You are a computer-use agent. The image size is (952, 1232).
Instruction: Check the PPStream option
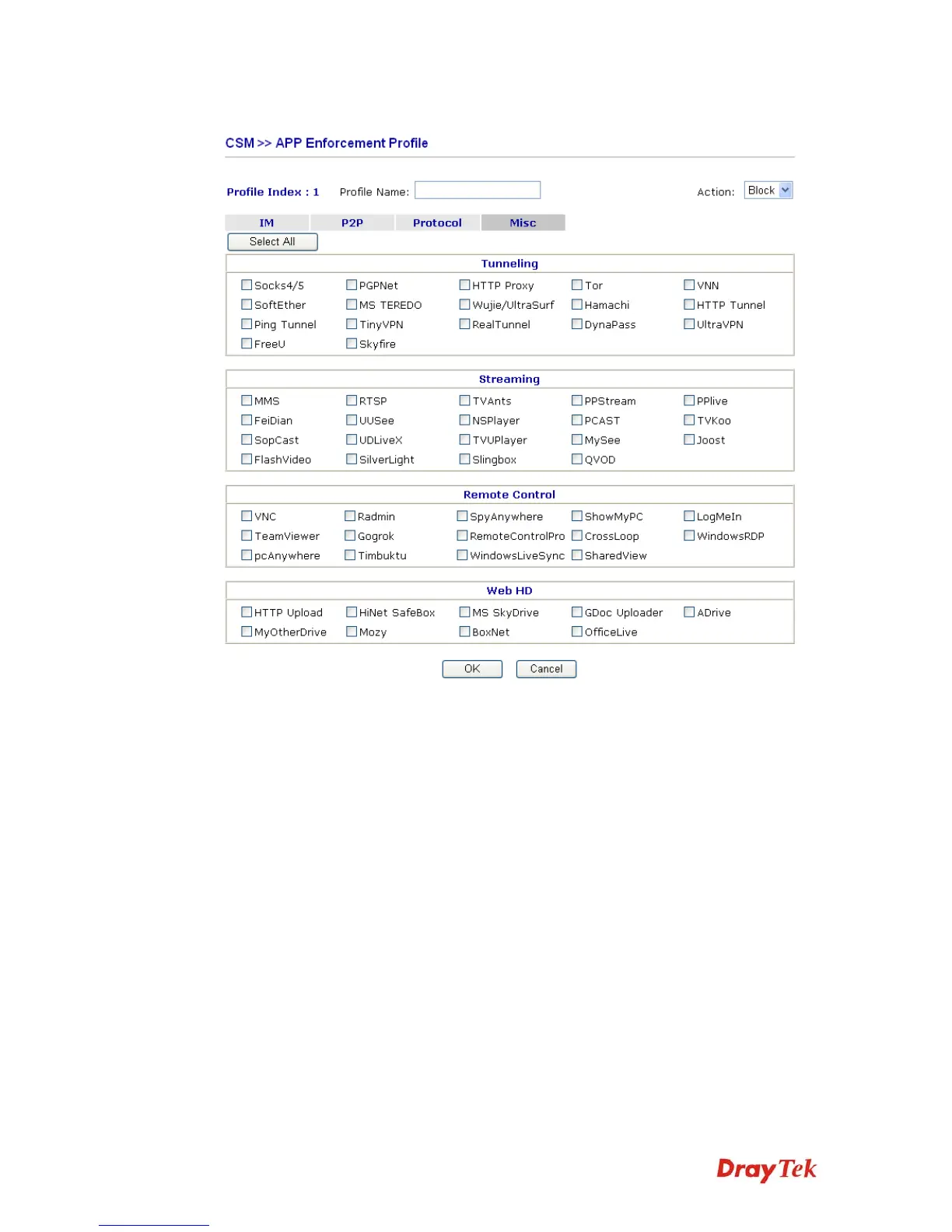pyautogui.click(x=577, y=401)
